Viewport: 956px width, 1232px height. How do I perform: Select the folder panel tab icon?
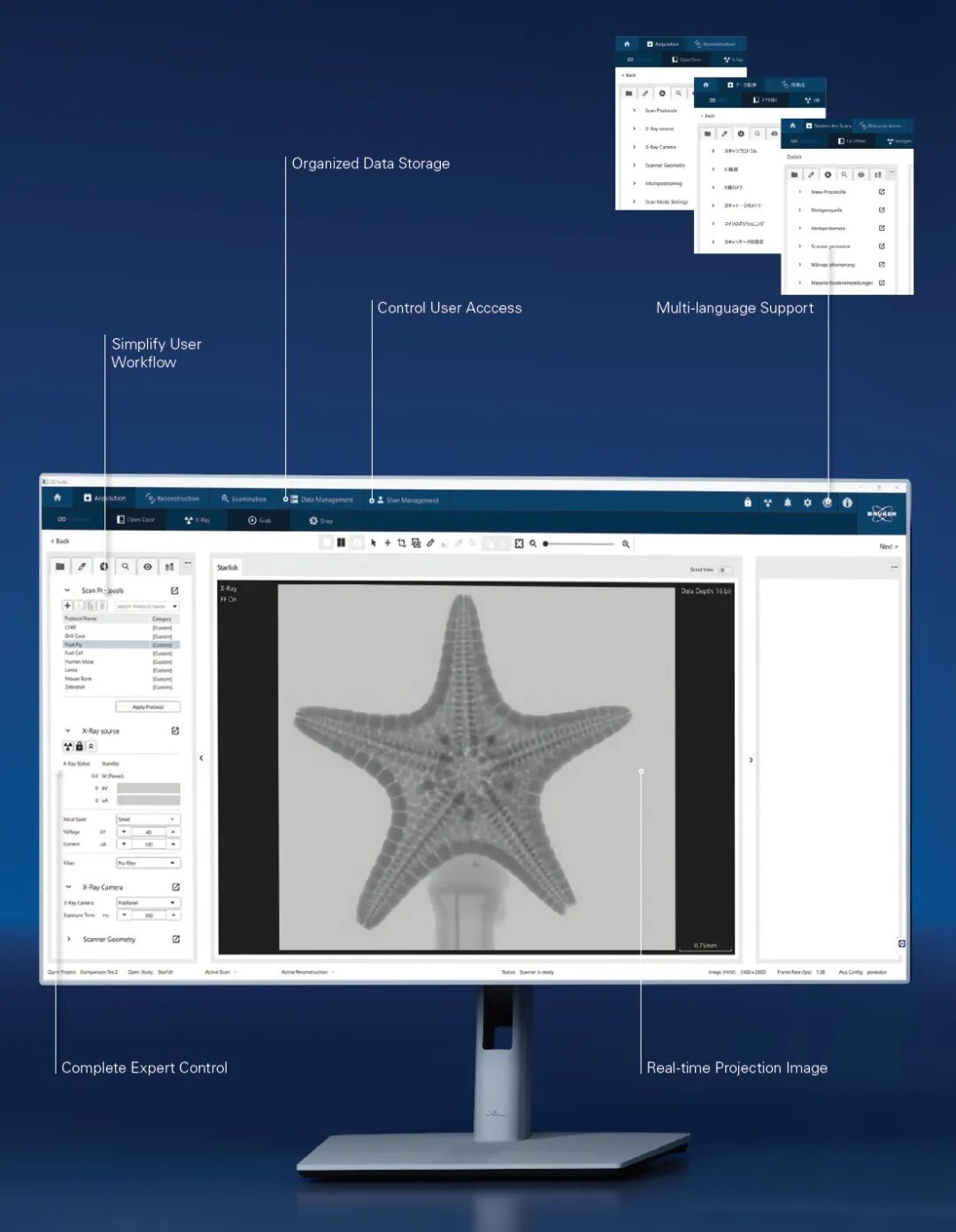pos(60,566)
